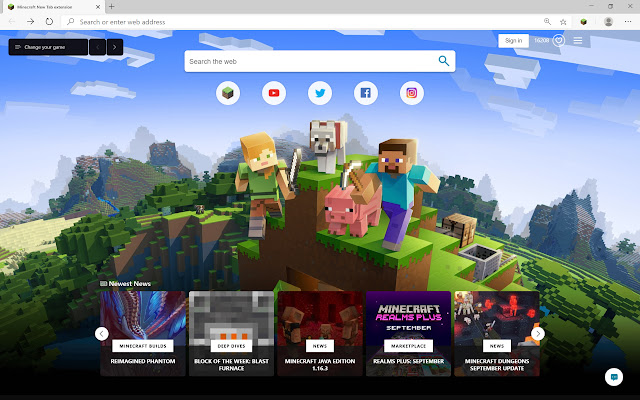This screenshot has width=640, height=400.
Task: Close the Minecraft New Tab extension tab
Action: click(x=98, y=7)
